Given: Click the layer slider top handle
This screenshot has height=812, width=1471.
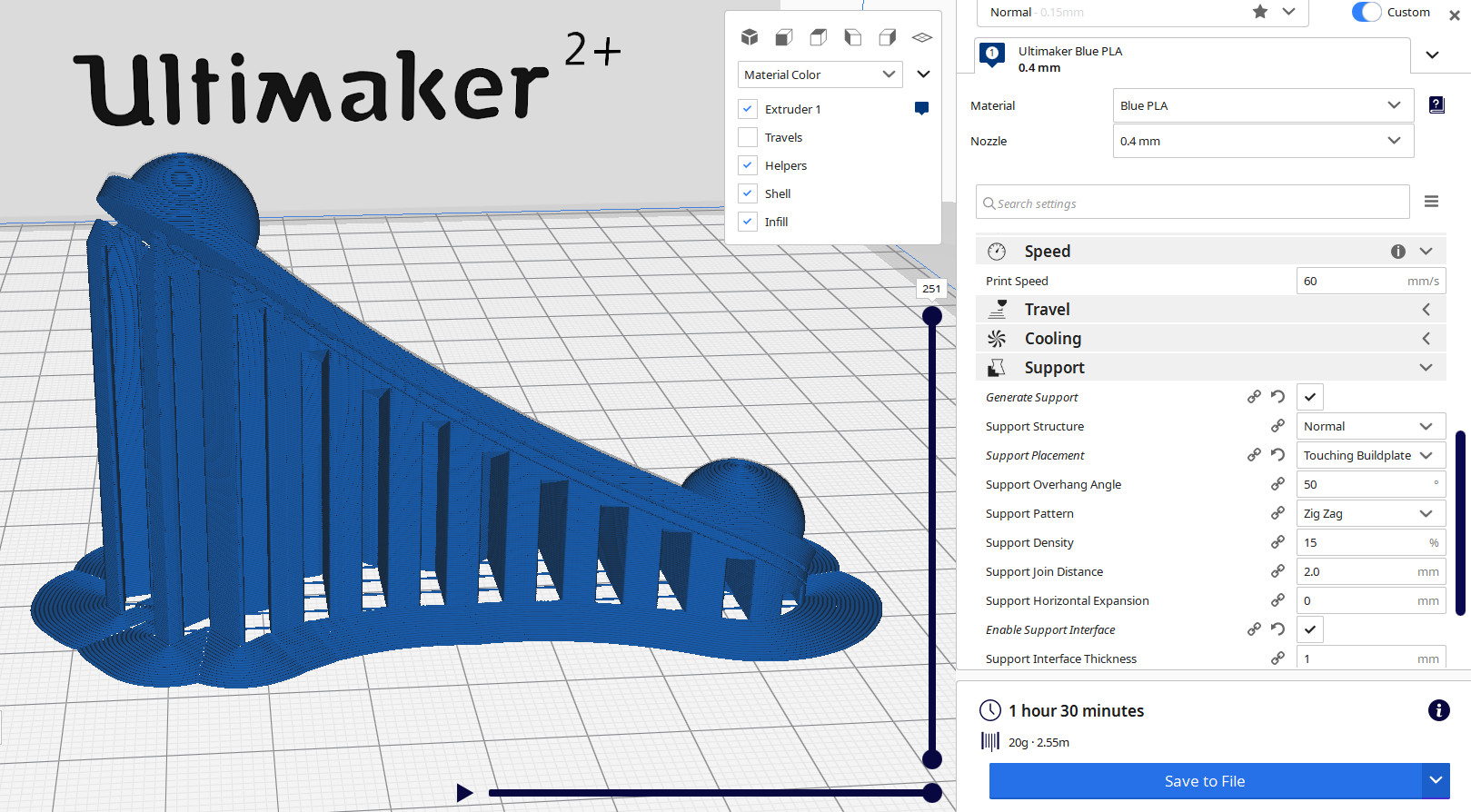Looking at the screenshot, I should [931, 316].
